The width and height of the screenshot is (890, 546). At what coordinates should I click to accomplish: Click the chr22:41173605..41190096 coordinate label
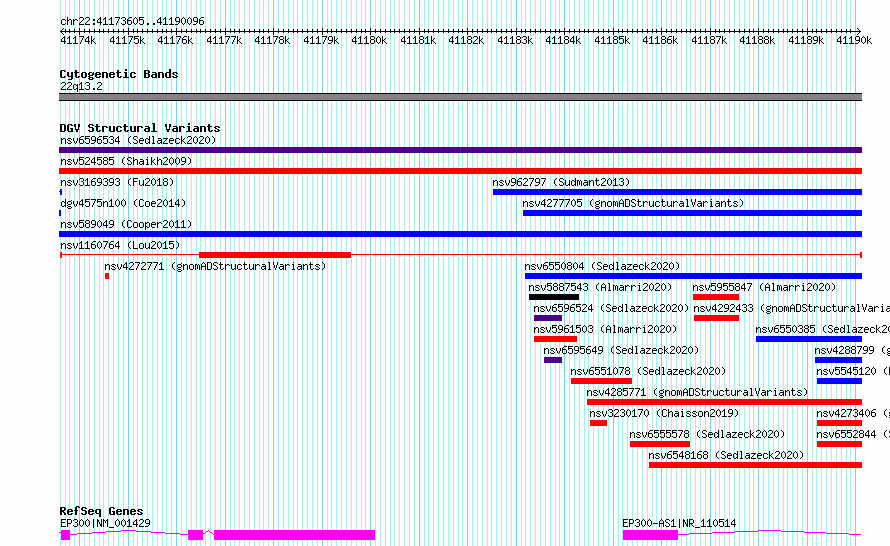click(x=132, y=22)
